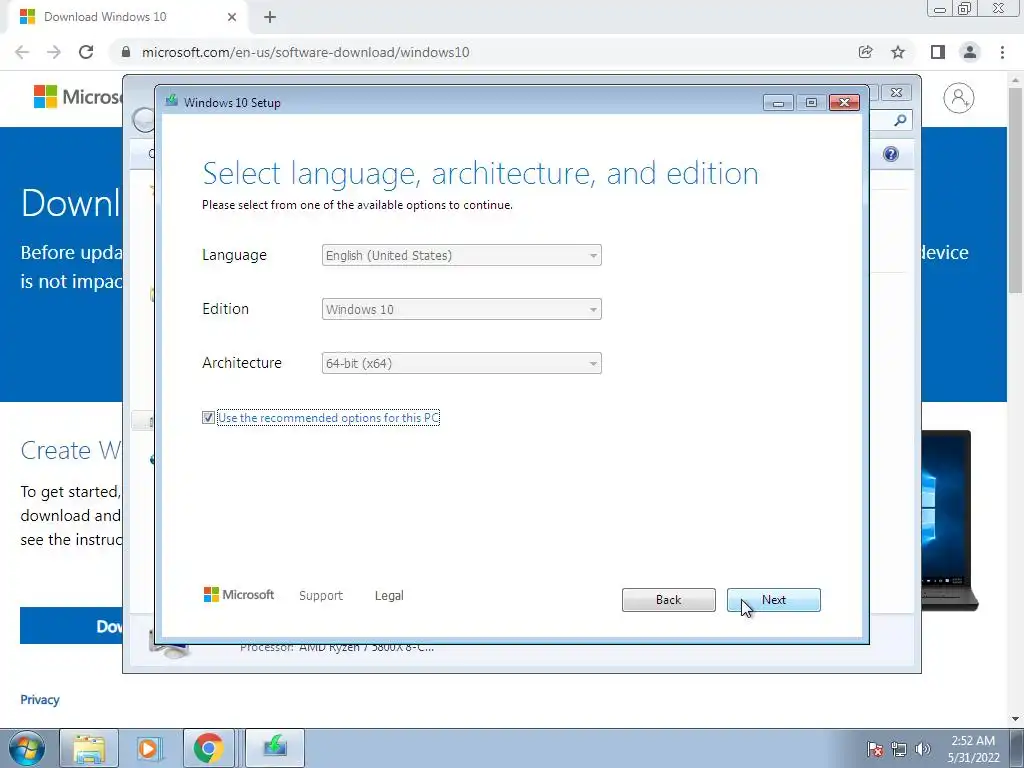Click the Microsoft sign-in account icon

958,98
